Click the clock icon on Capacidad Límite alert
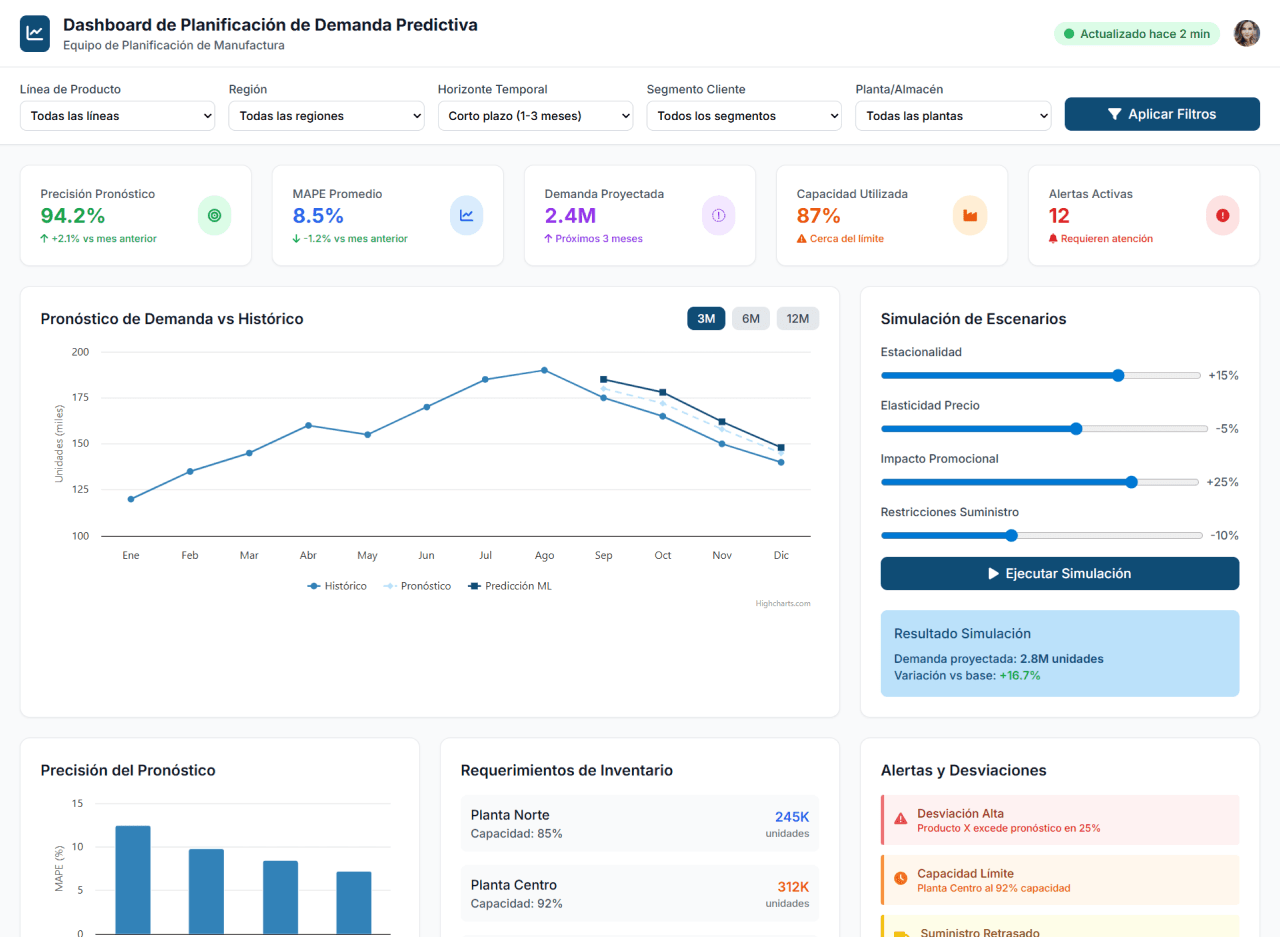 901,878
